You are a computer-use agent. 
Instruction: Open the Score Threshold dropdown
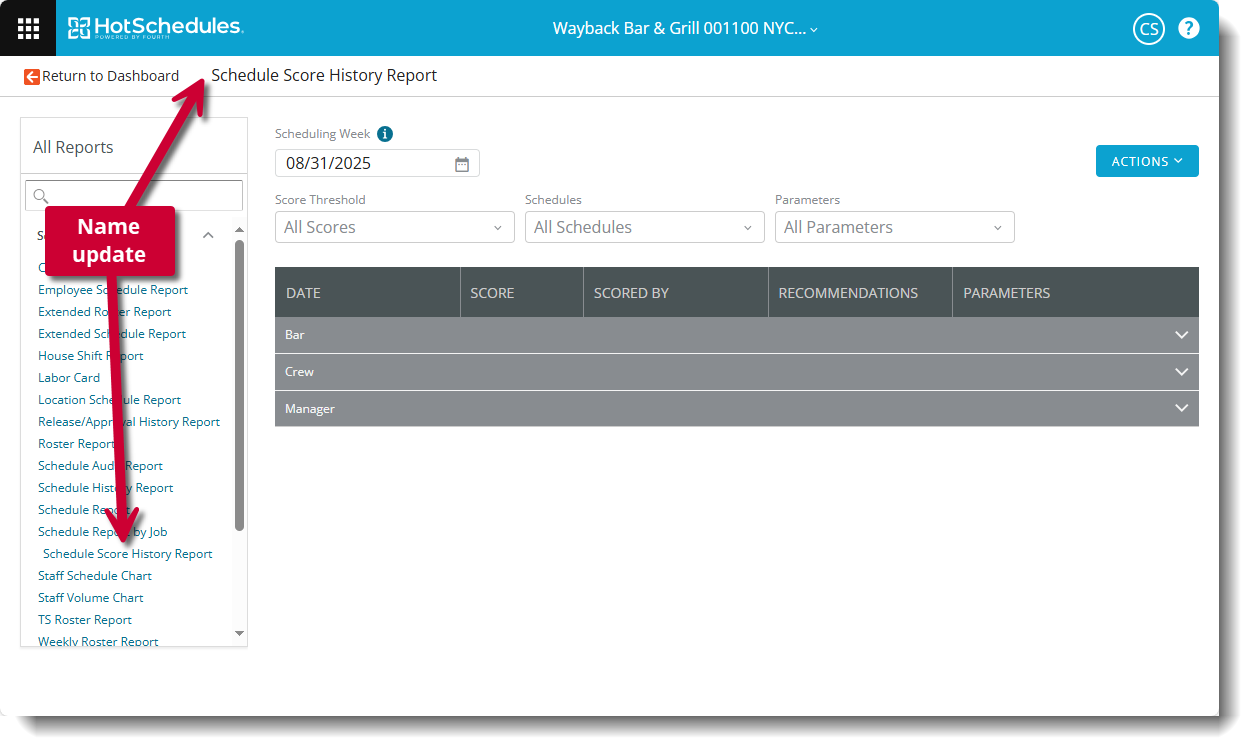coord(394,228)
